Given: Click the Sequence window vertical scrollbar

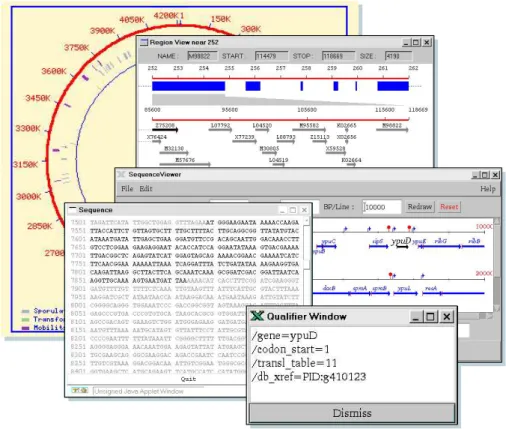Looking at the screenshot, I should tap(307, 260).
